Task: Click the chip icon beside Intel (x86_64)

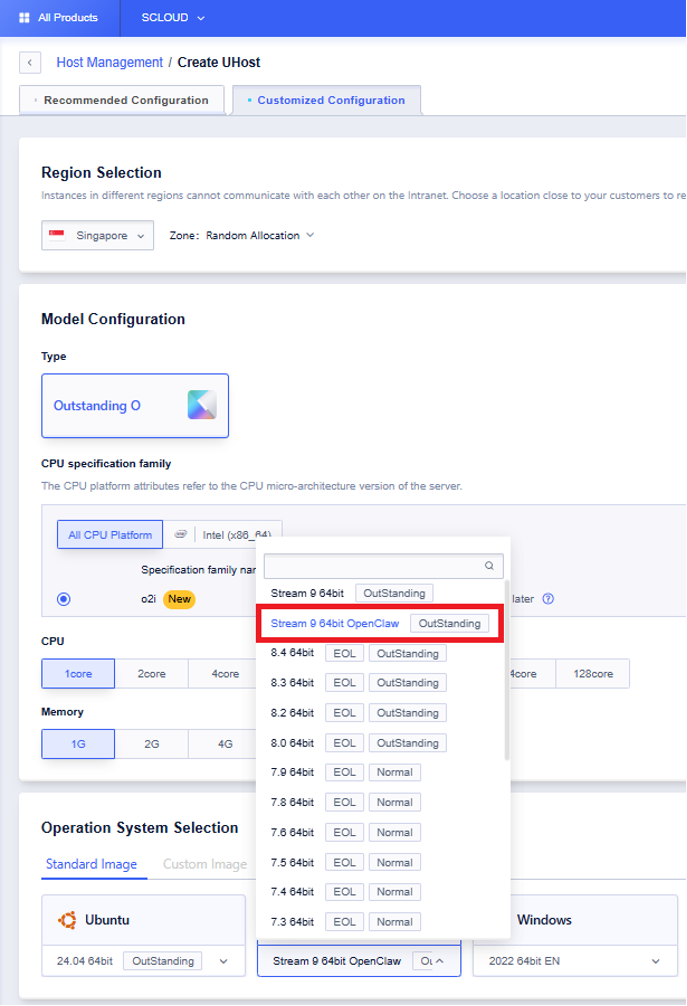Action: 181,535
